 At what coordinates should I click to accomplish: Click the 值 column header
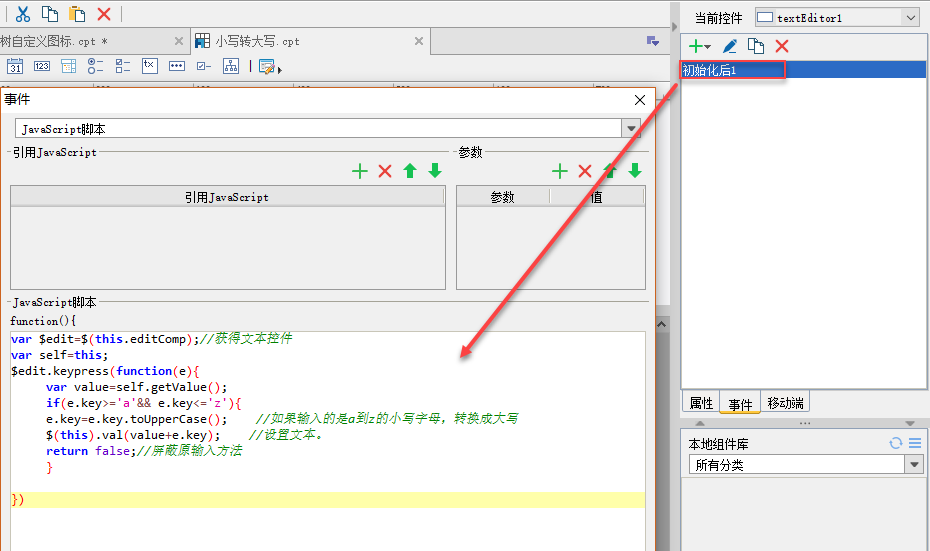597,197
